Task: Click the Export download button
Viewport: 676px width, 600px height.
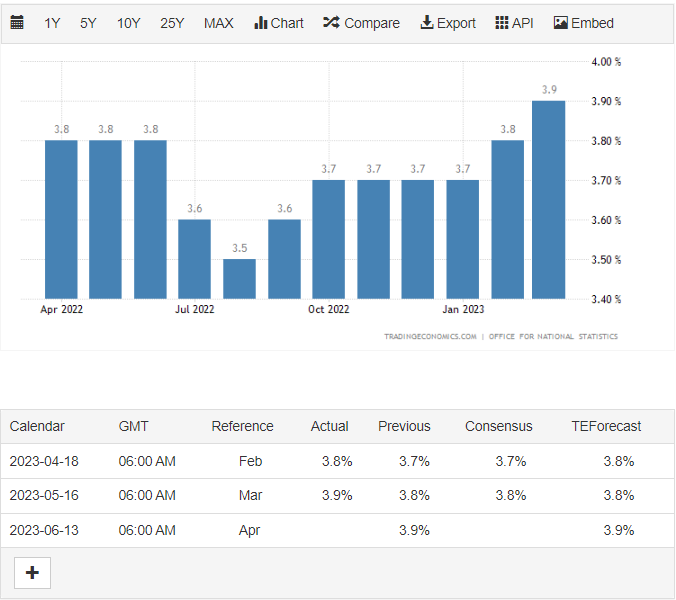Action: [x=447, y=22]
